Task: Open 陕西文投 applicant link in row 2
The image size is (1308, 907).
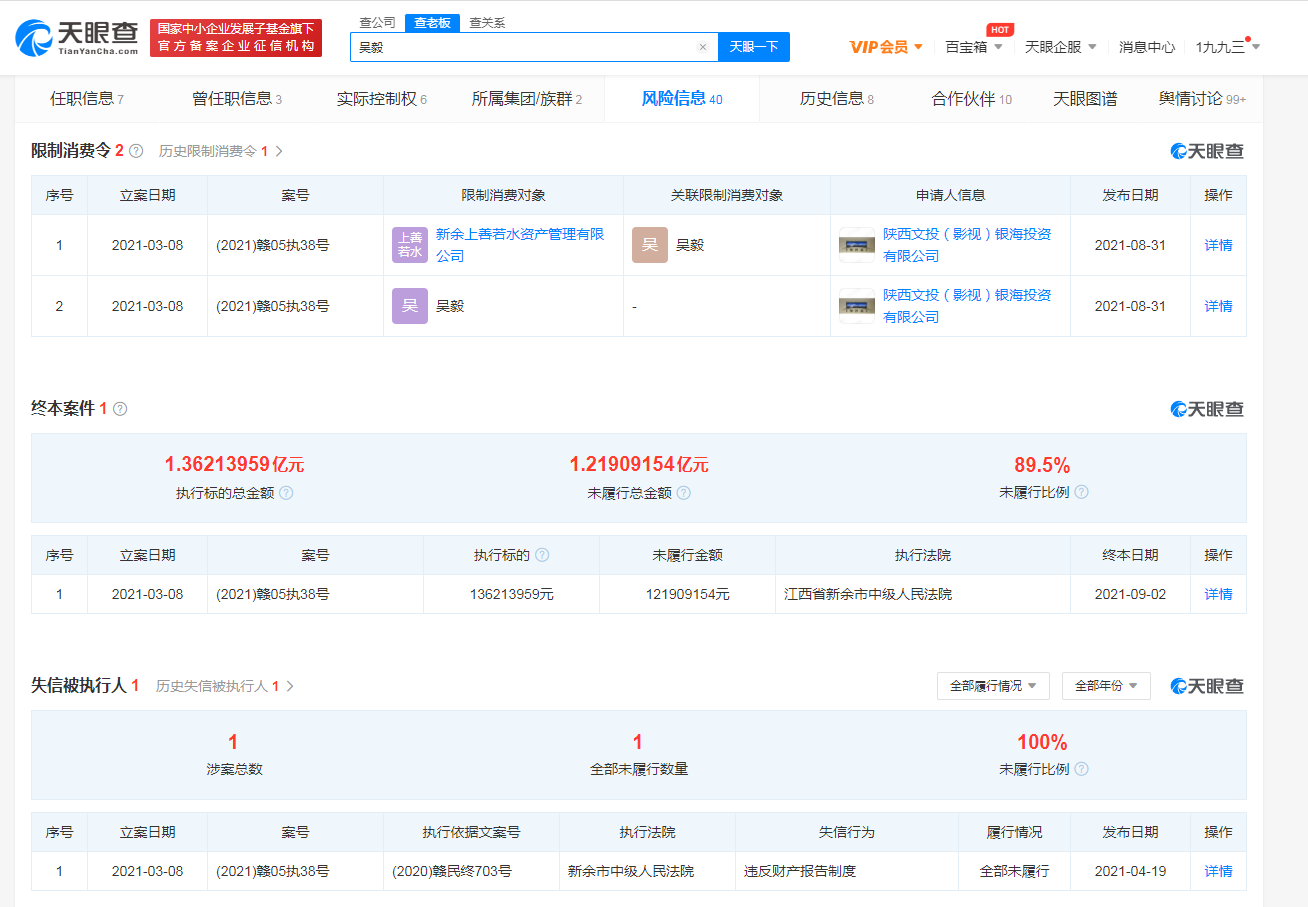Action: click(967, 306)
